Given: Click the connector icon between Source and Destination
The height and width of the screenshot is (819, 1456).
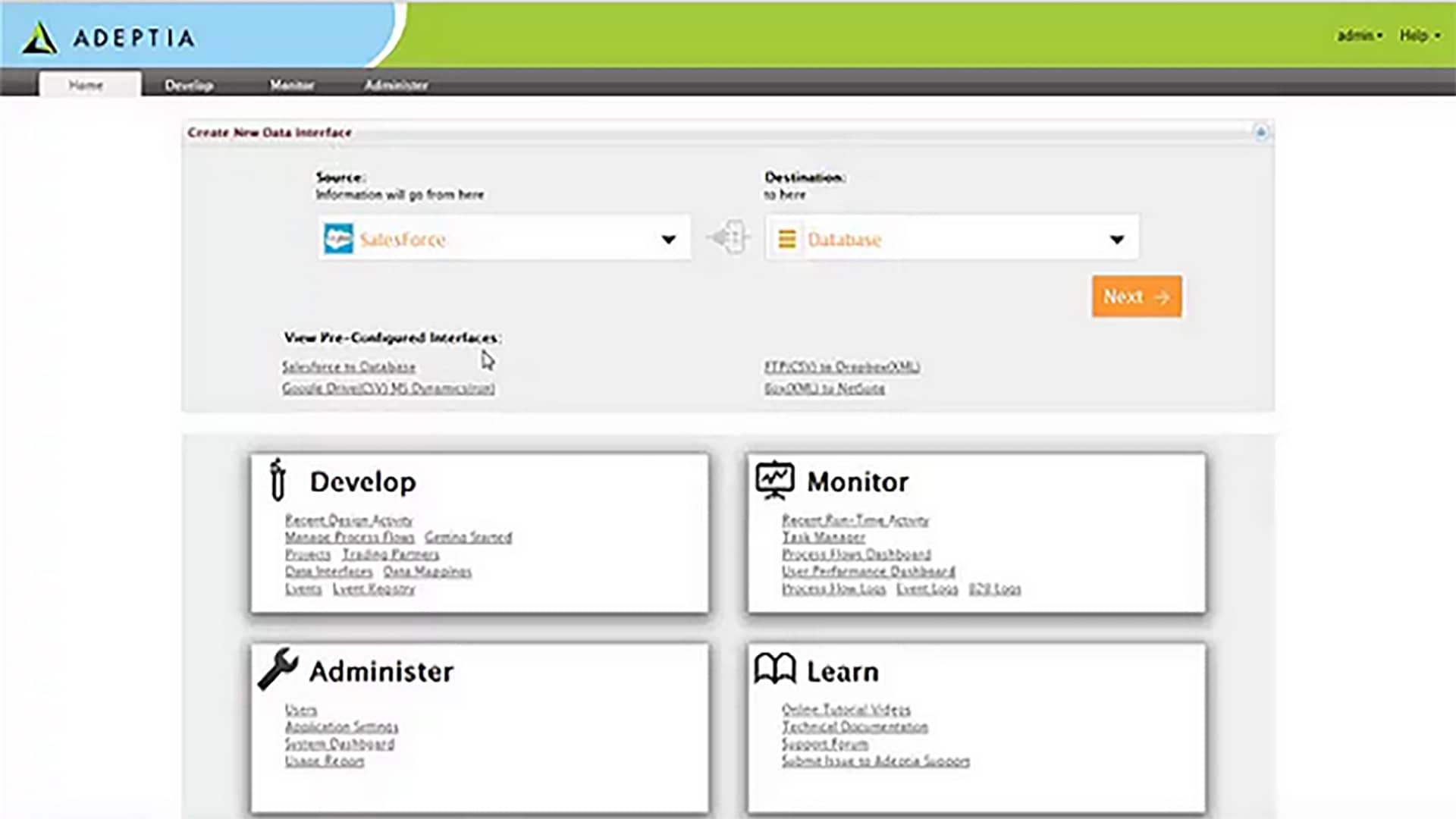Looking at the screenshot, I should [729, 238].
